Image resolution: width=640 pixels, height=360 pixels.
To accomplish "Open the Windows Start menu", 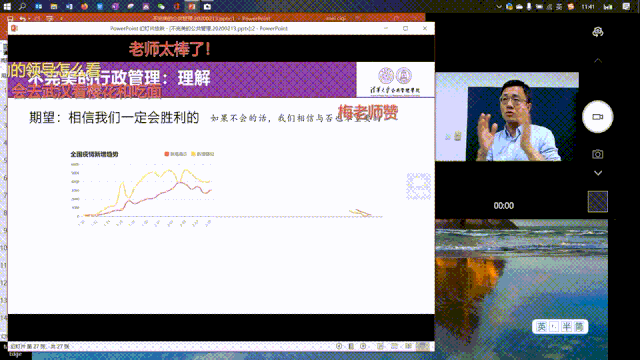I will point(7,7).
